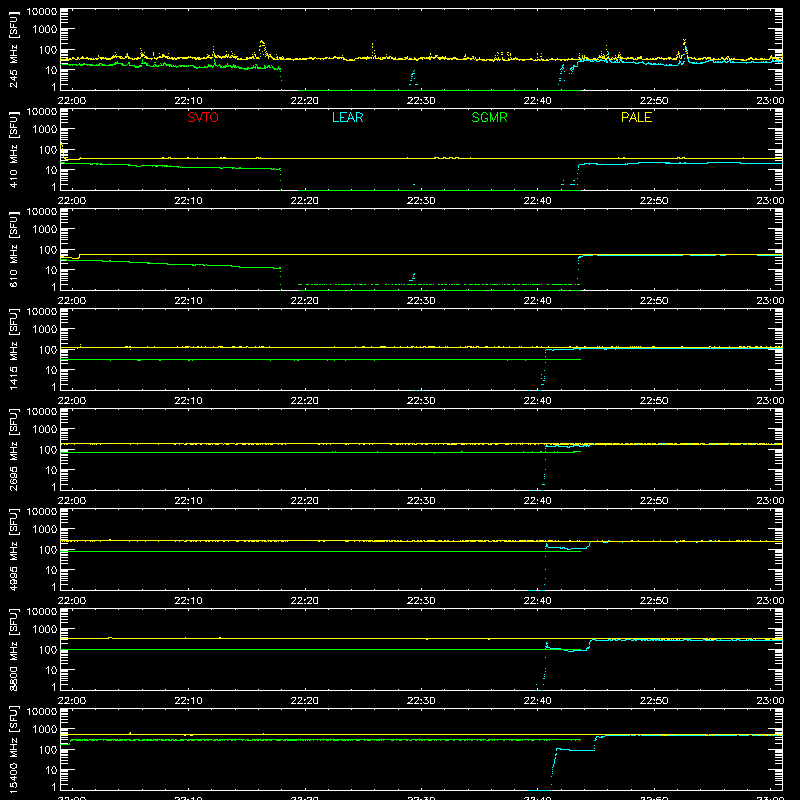Image resolution: width=800 pixels, height=800 pixels.
Task: Click the 23:00 time label of the 245 MHz panel
Action: (x=770, y=101)
